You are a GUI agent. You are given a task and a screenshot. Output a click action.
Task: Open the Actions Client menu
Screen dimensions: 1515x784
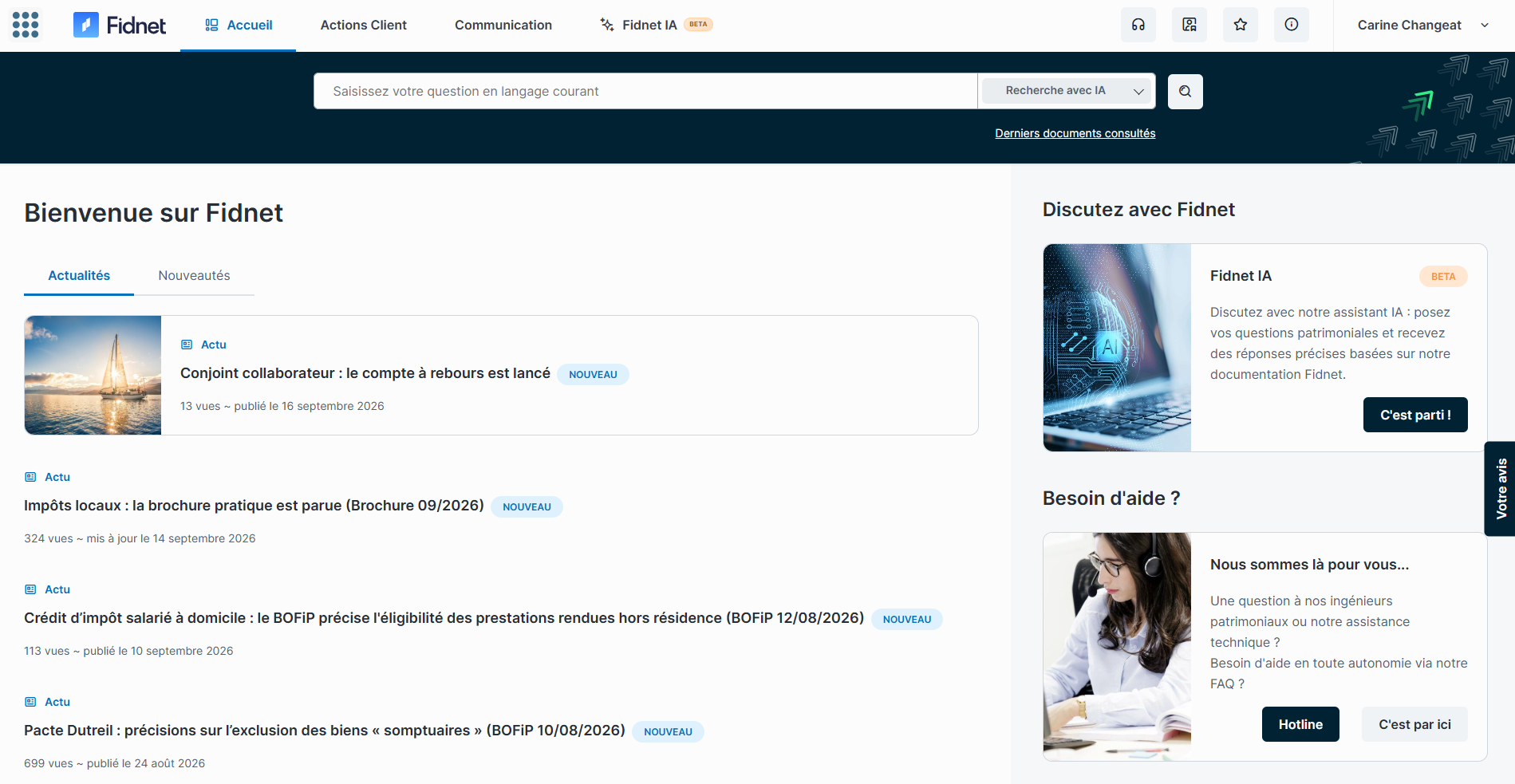(x=364, y=25)
